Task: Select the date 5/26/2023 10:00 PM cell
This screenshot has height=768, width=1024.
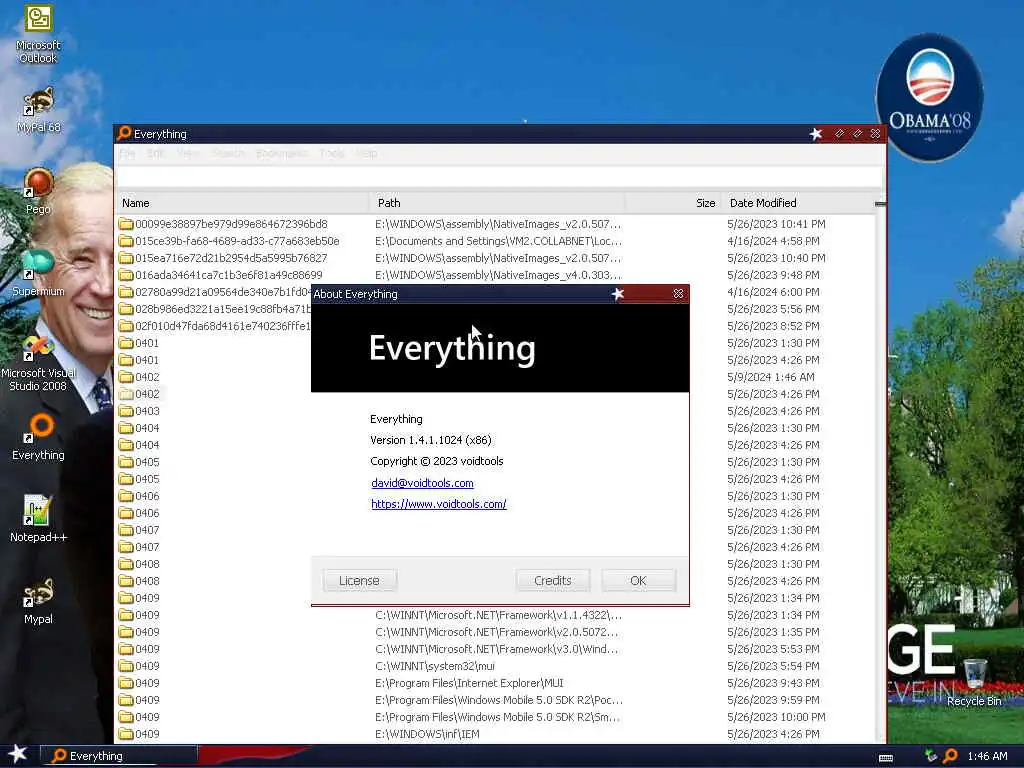Action: point(776,717)
